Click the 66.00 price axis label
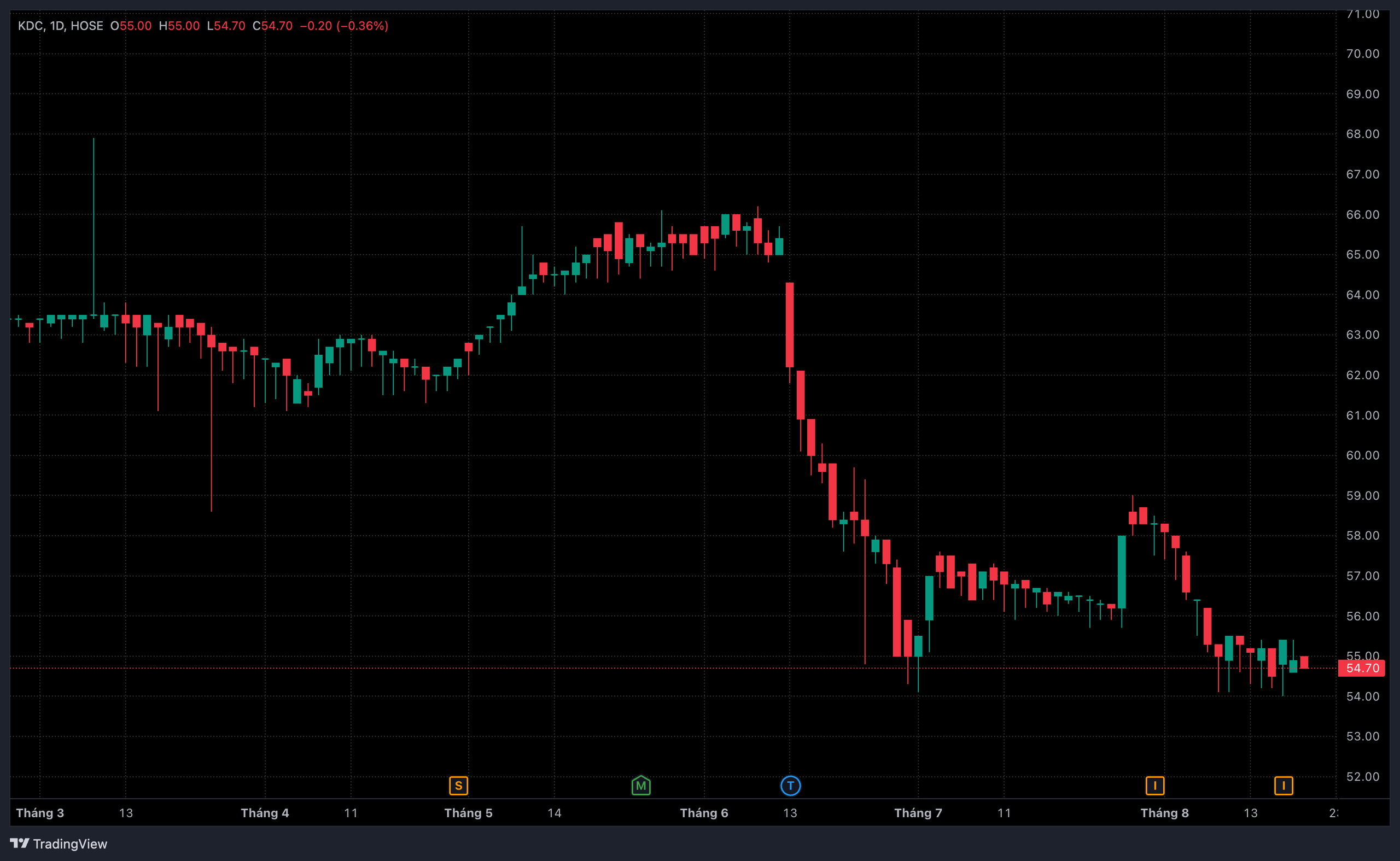The width and height of the screenshot is (1400, 861). click(1362, 215)
